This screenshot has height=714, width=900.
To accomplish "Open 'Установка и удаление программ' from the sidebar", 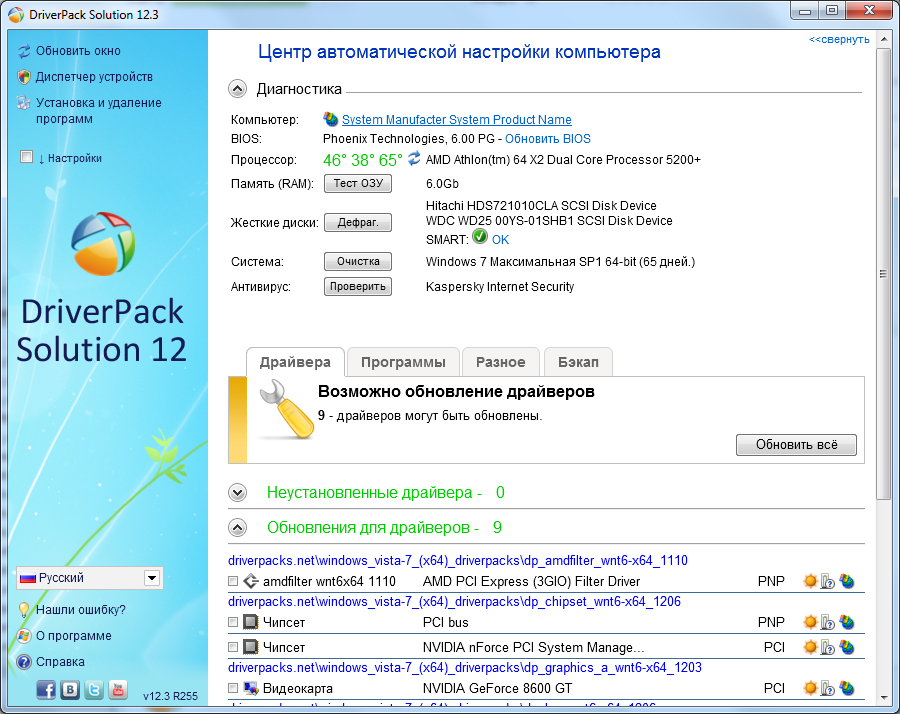I will point(99,111).
